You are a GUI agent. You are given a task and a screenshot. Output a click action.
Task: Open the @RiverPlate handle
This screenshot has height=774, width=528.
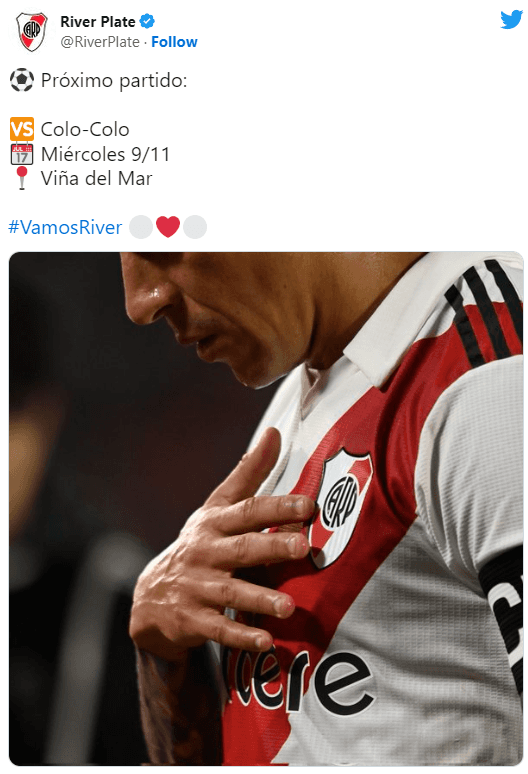tap(100, 42)
